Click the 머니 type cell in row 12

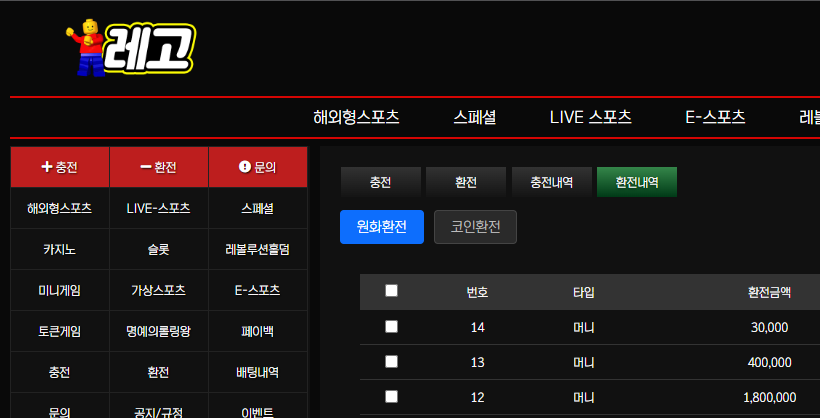tap(584, 398)
